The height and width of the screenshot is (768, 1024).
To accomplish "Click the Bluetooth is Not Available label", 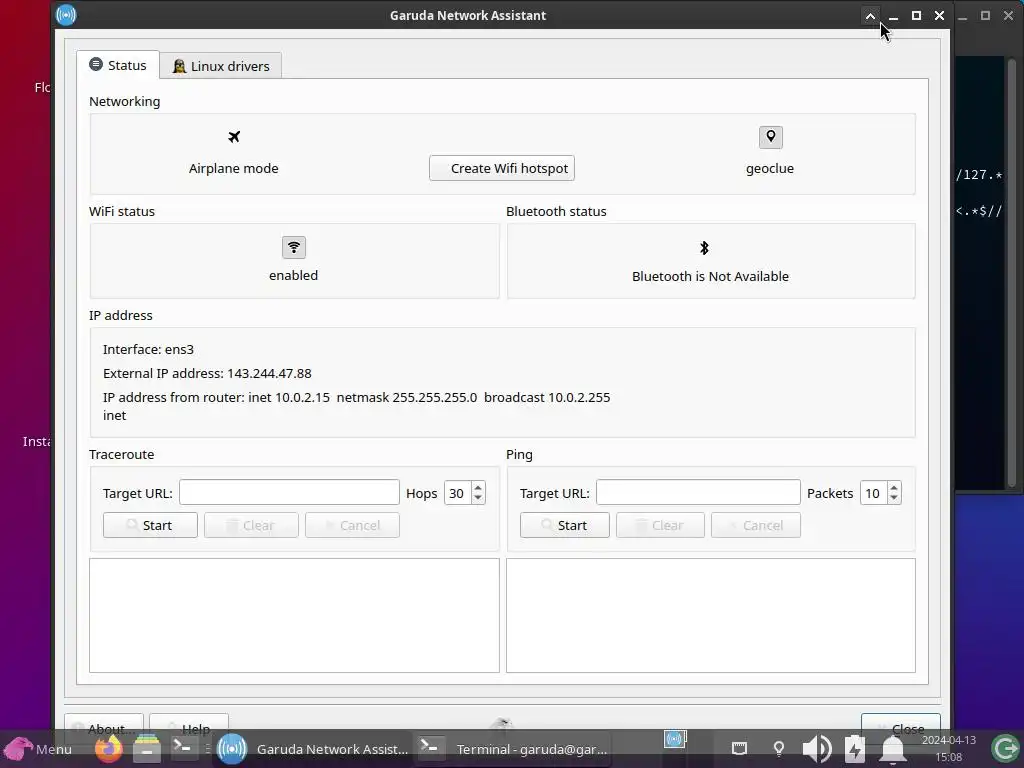I will click(x=711, y=276).
